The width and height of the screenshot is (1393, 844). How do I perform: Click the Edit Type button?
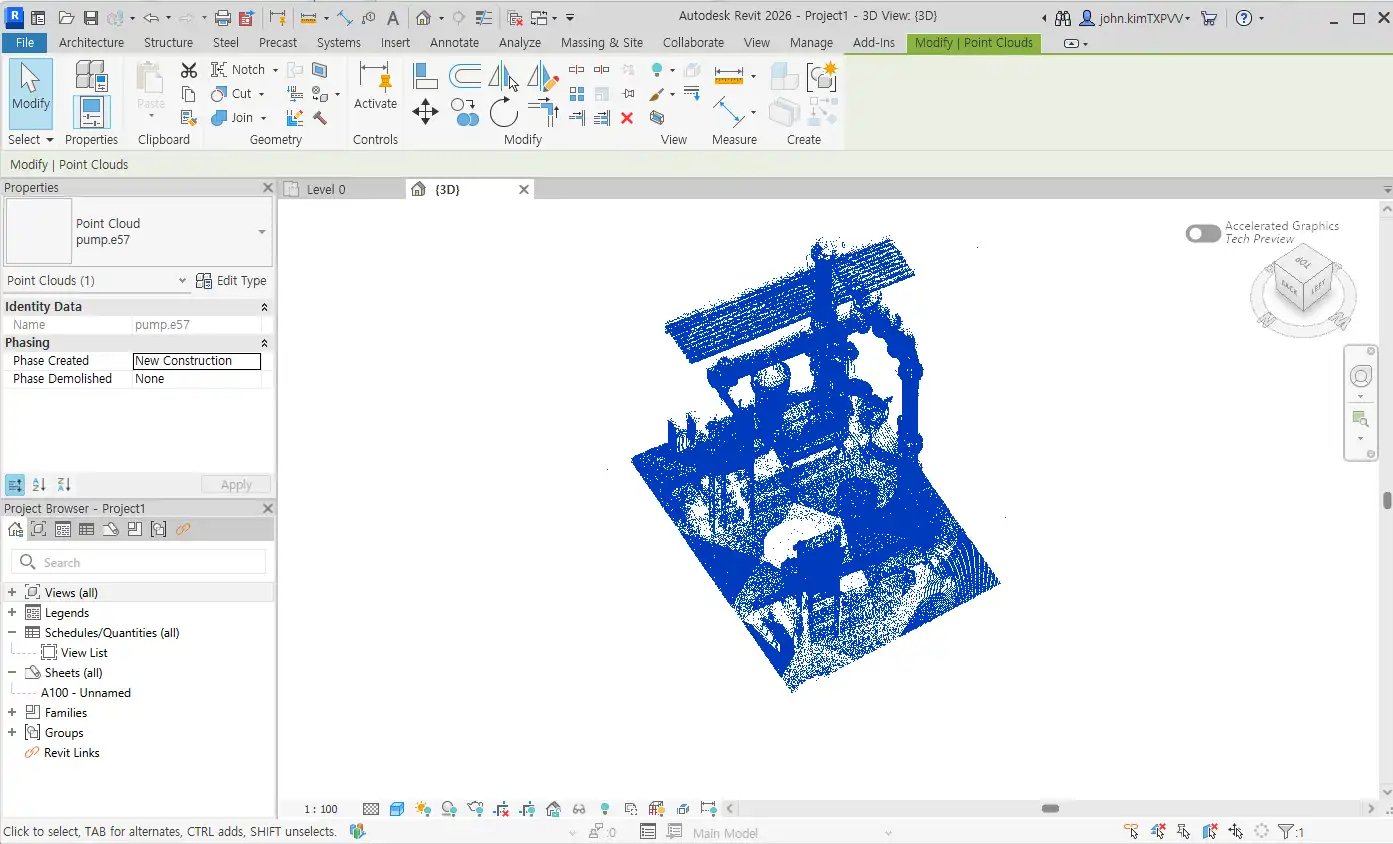231,281
